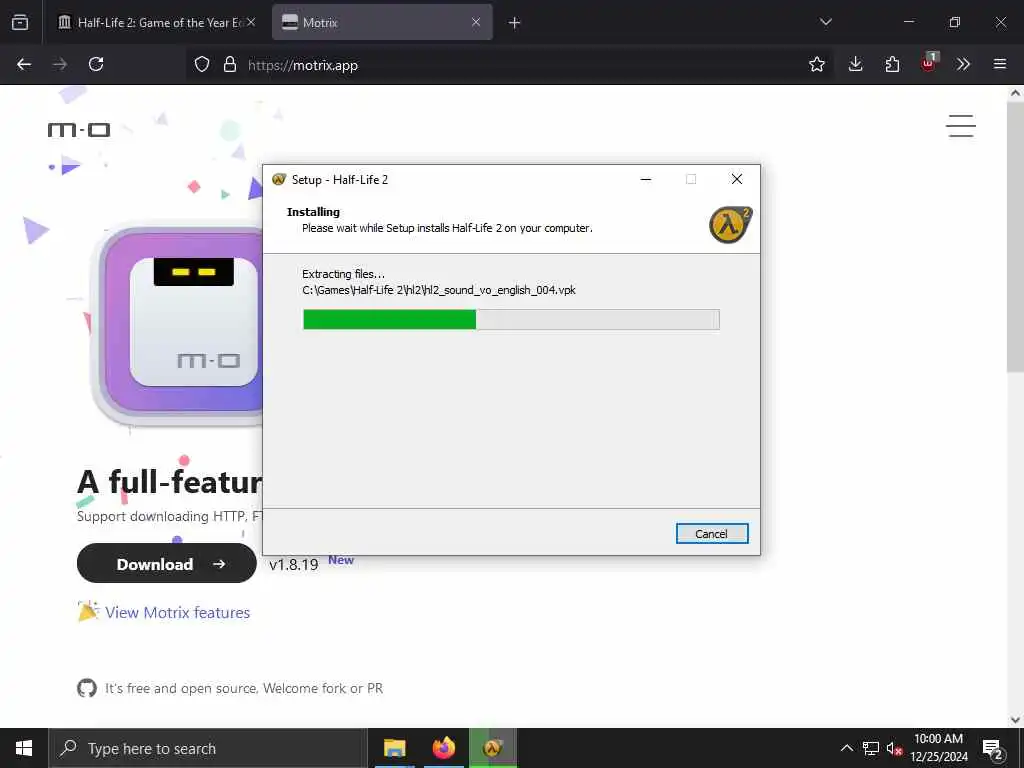Open View Motrix features link
The image size is (1024, 768).
[178, 613]
